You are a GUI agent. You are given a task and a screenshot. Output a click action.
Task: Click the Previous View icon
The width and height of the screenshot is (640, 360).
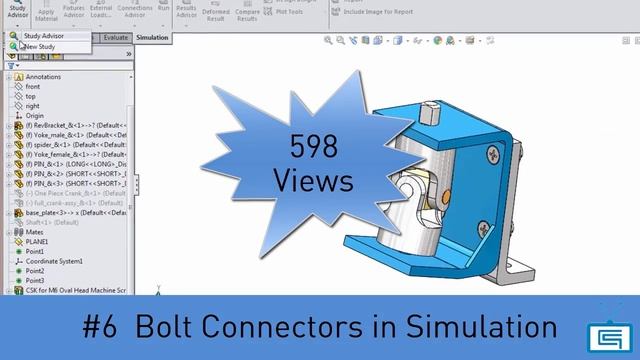point(353,40)
